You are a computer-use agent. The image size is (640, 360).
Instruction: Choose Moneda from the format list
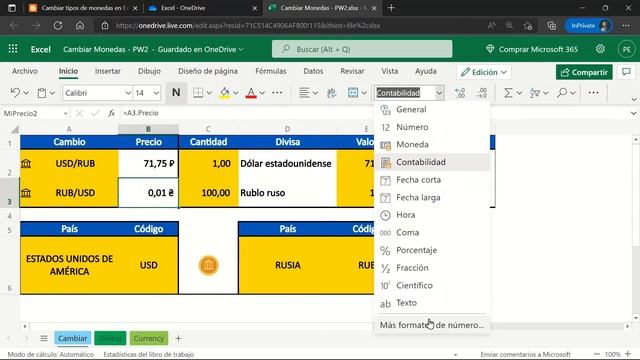tap(432, 144)
